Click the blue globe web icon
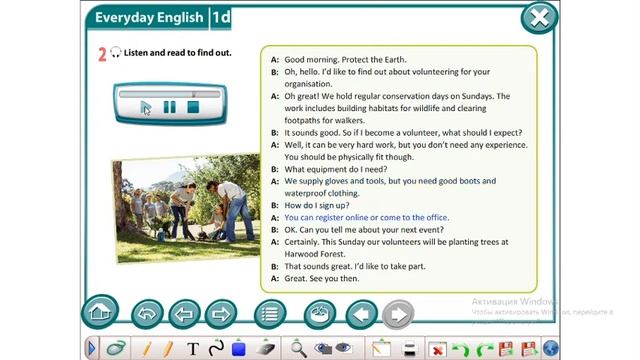 [550, 349]
